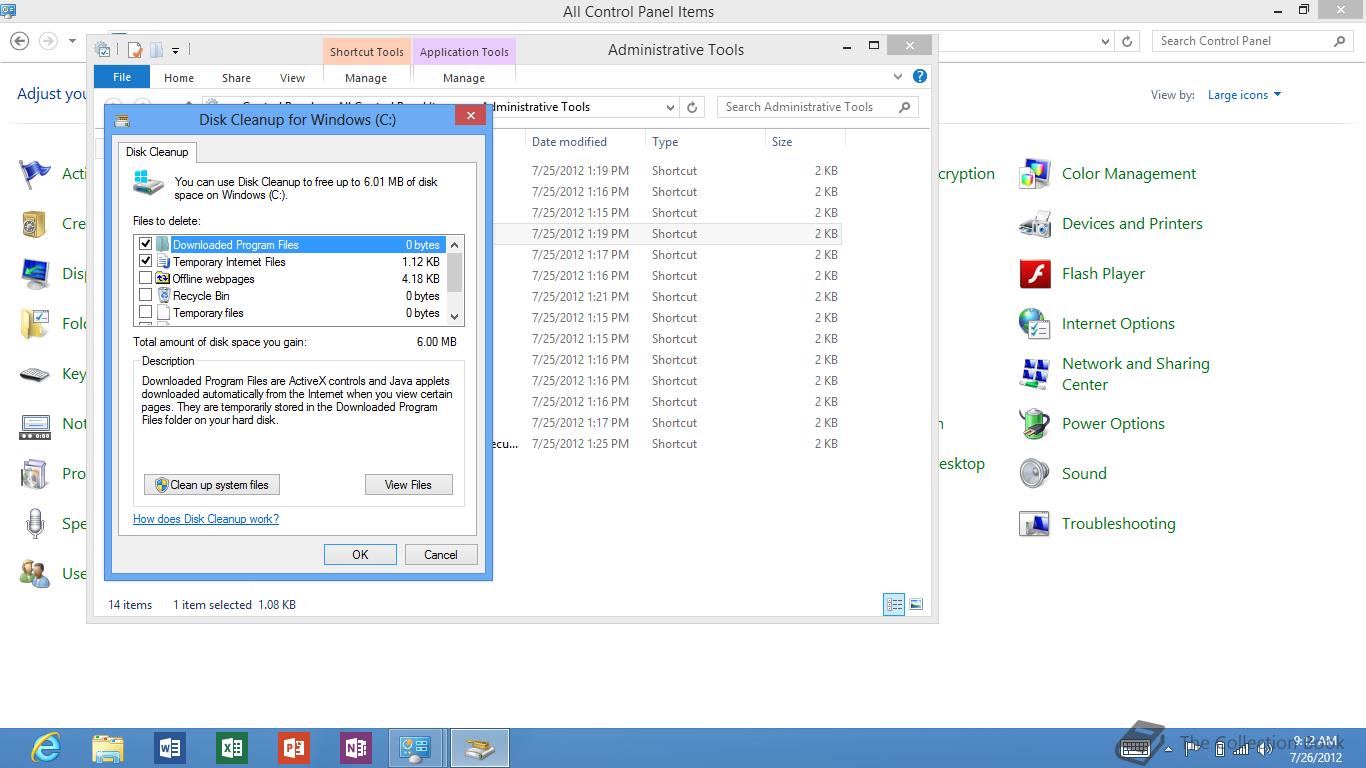Screen dimensions: 1366x768
Task: Open the Internet Options globe icon
Action: click(1035, 324)
